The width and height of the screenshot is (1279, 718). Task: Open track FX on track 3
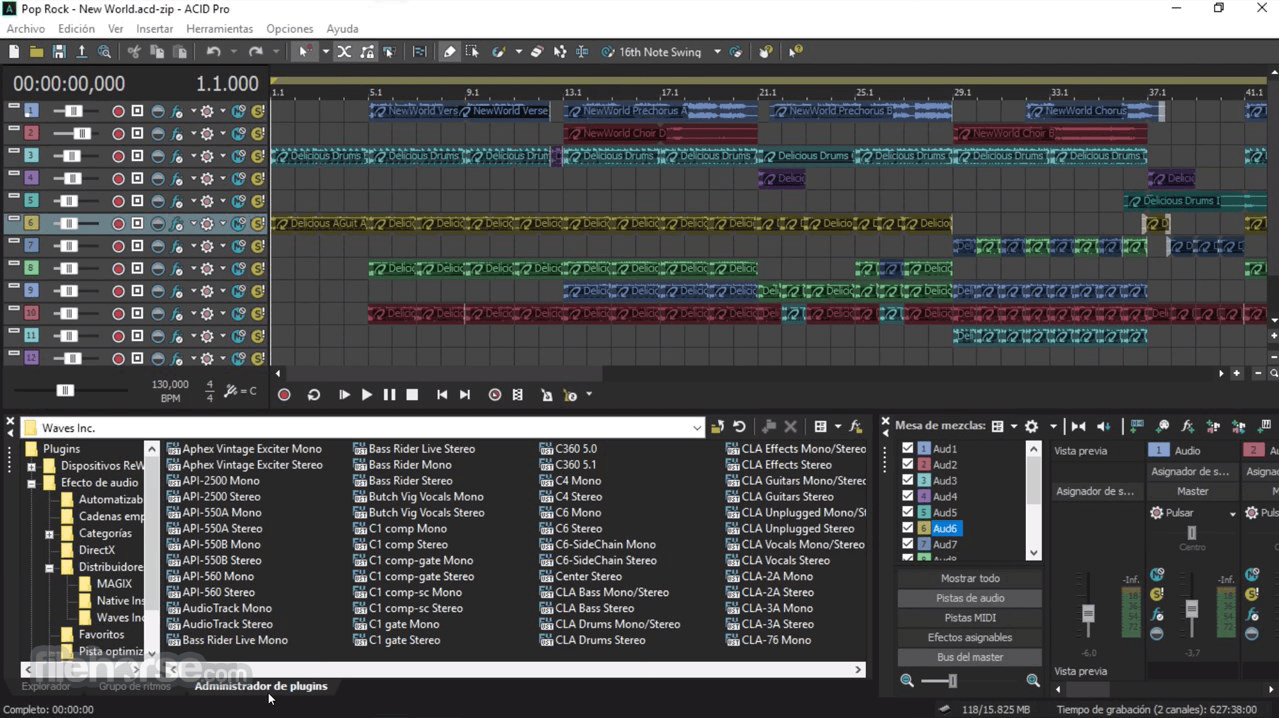click(x=177, y=156)
